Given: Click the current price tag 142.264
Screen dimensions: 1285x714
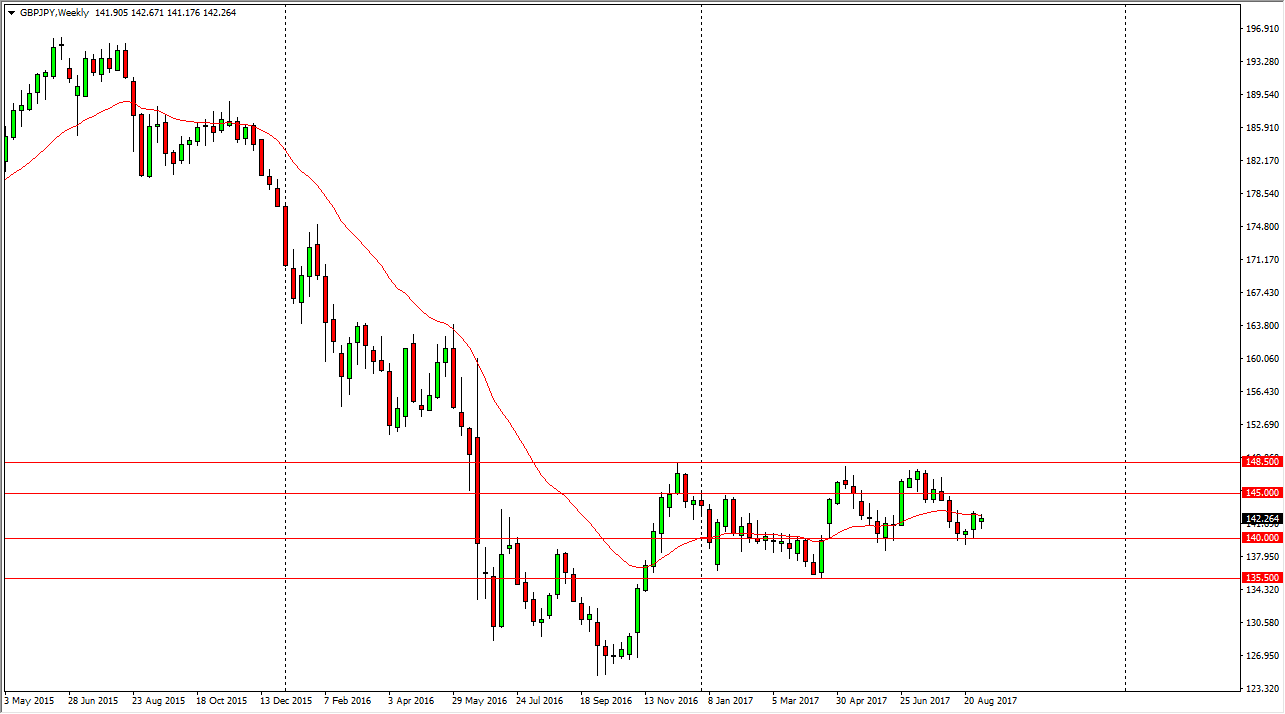Looking at the screenshot, I should click(1261, 519).
